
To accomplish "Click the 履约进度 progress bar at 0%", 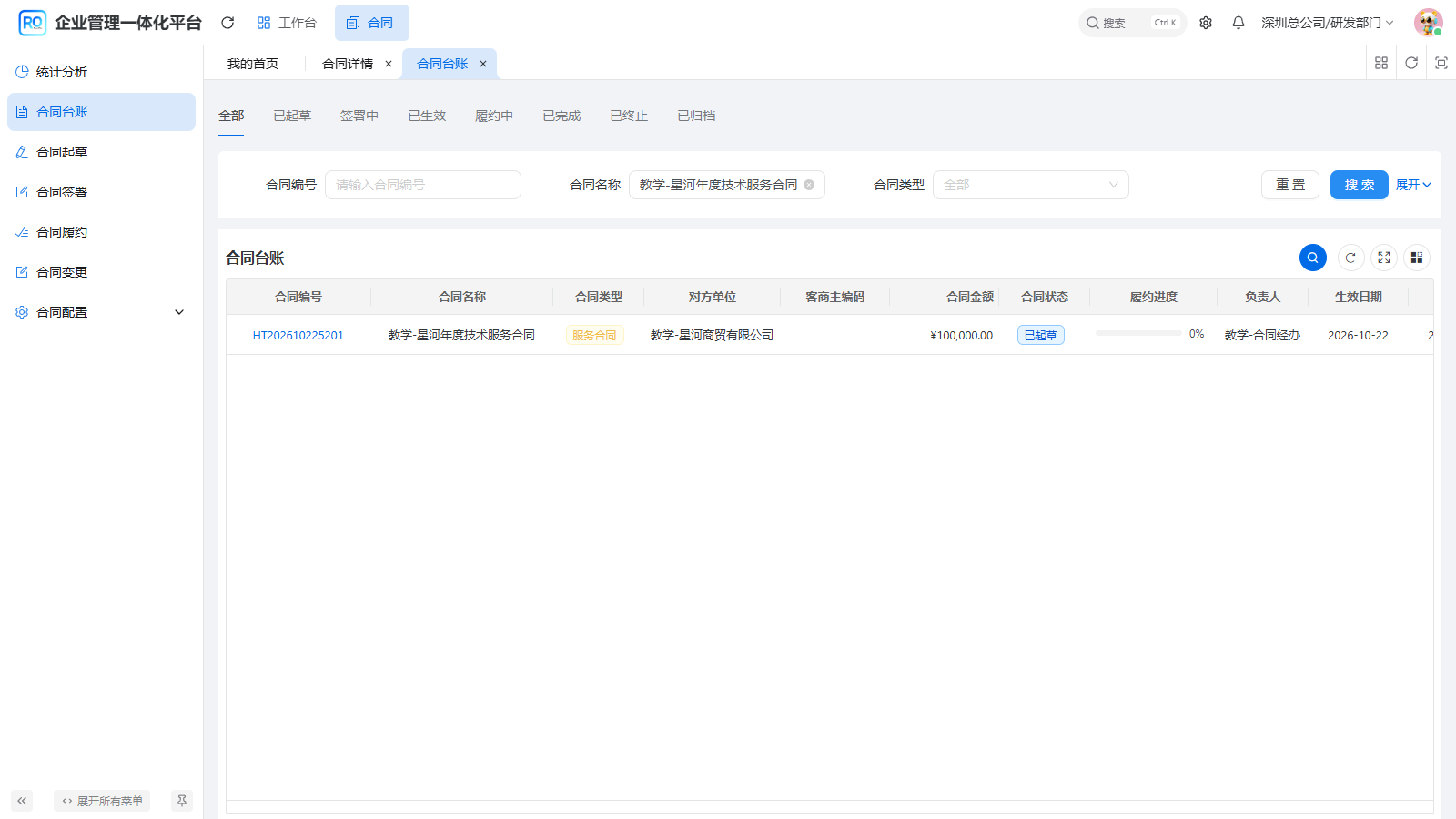I will [1138, 334].
